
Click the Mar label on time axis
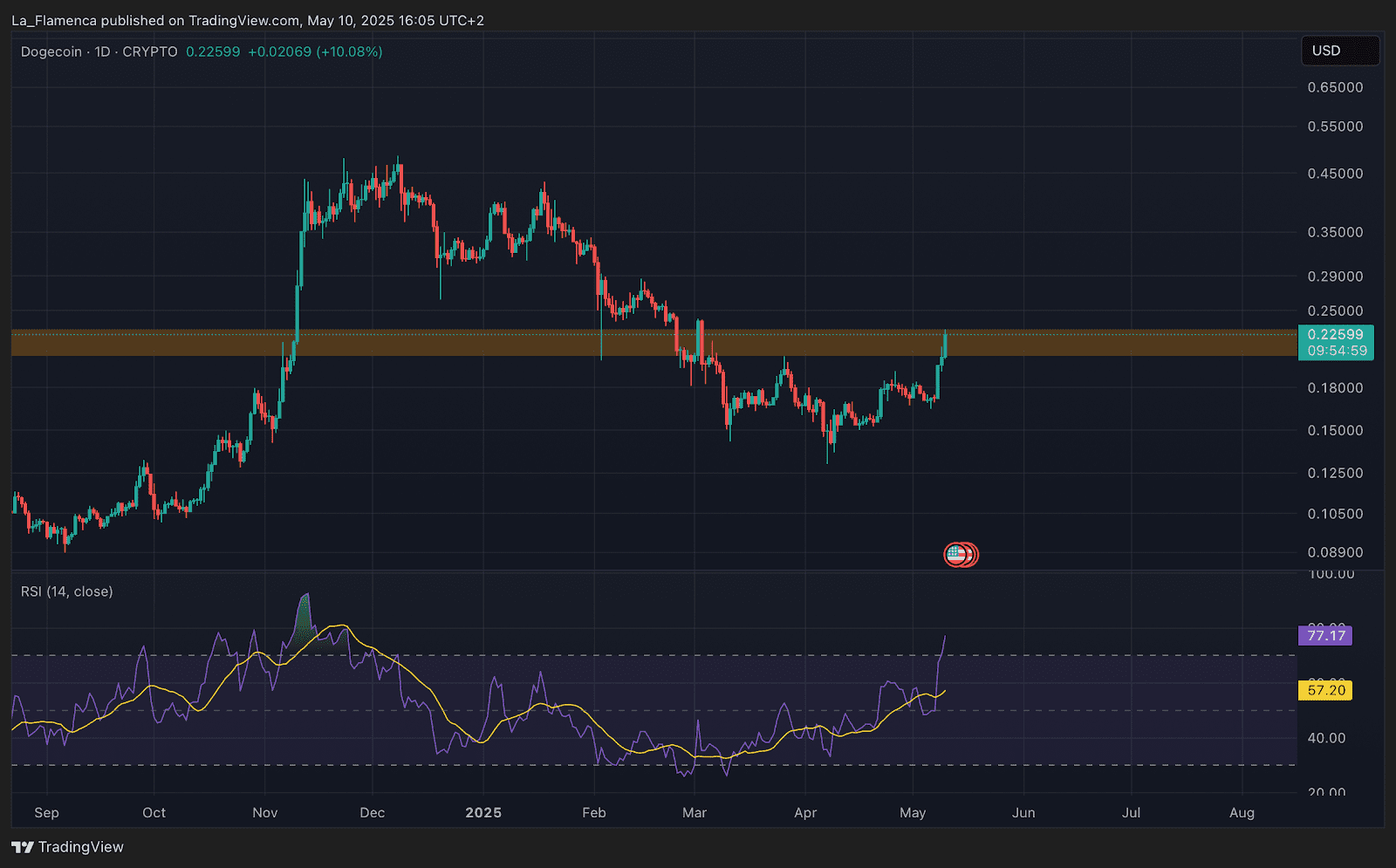[x=695, y=813]
